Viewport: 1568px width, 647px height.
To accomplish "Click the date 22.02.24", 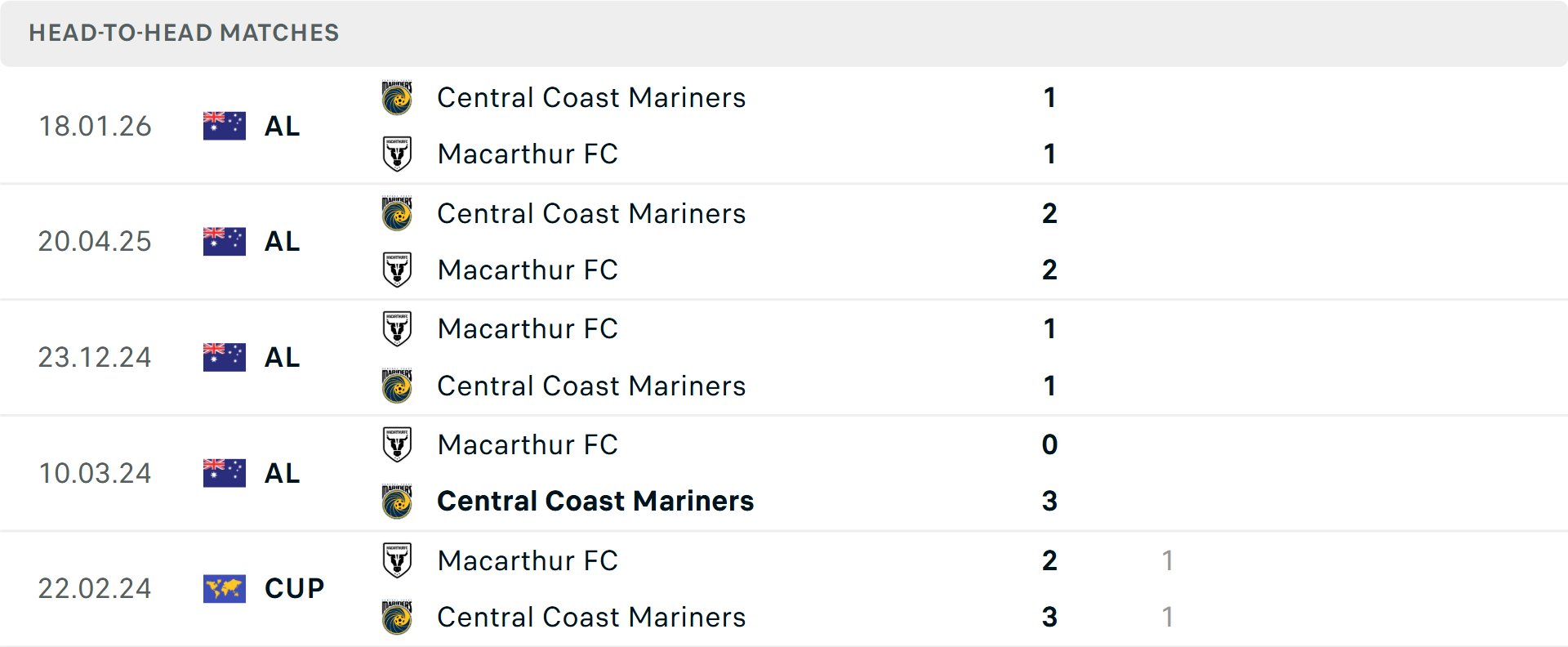I will coord(95,588).
